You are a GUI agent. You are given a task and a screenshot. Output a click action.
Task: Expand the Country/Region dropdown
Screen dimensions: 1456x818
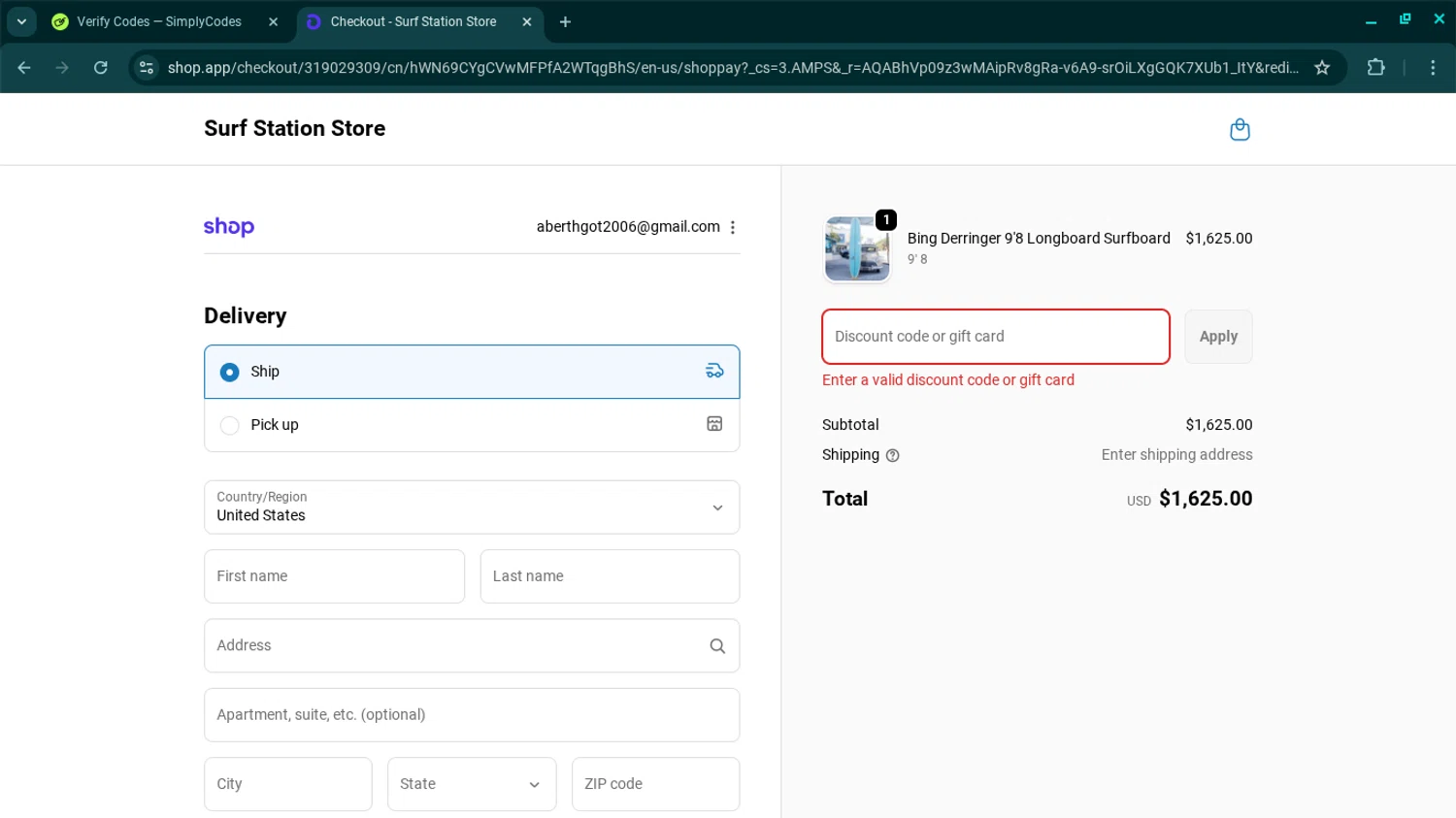(x=472, y=507)
